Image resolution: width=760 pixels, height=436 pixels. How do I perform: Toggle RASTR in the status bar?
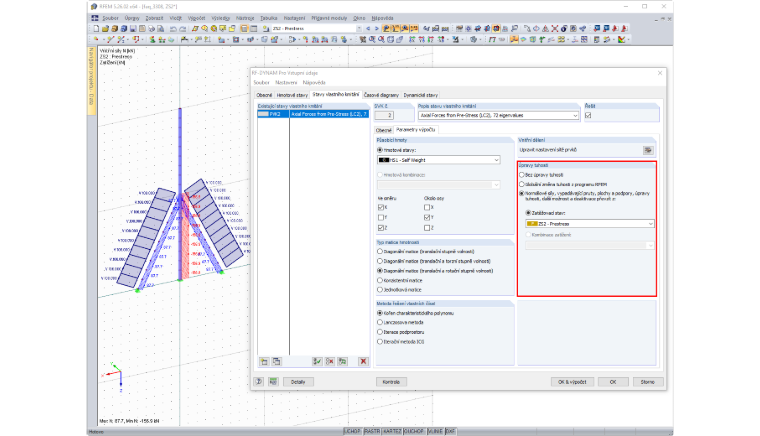pos(372,431)
